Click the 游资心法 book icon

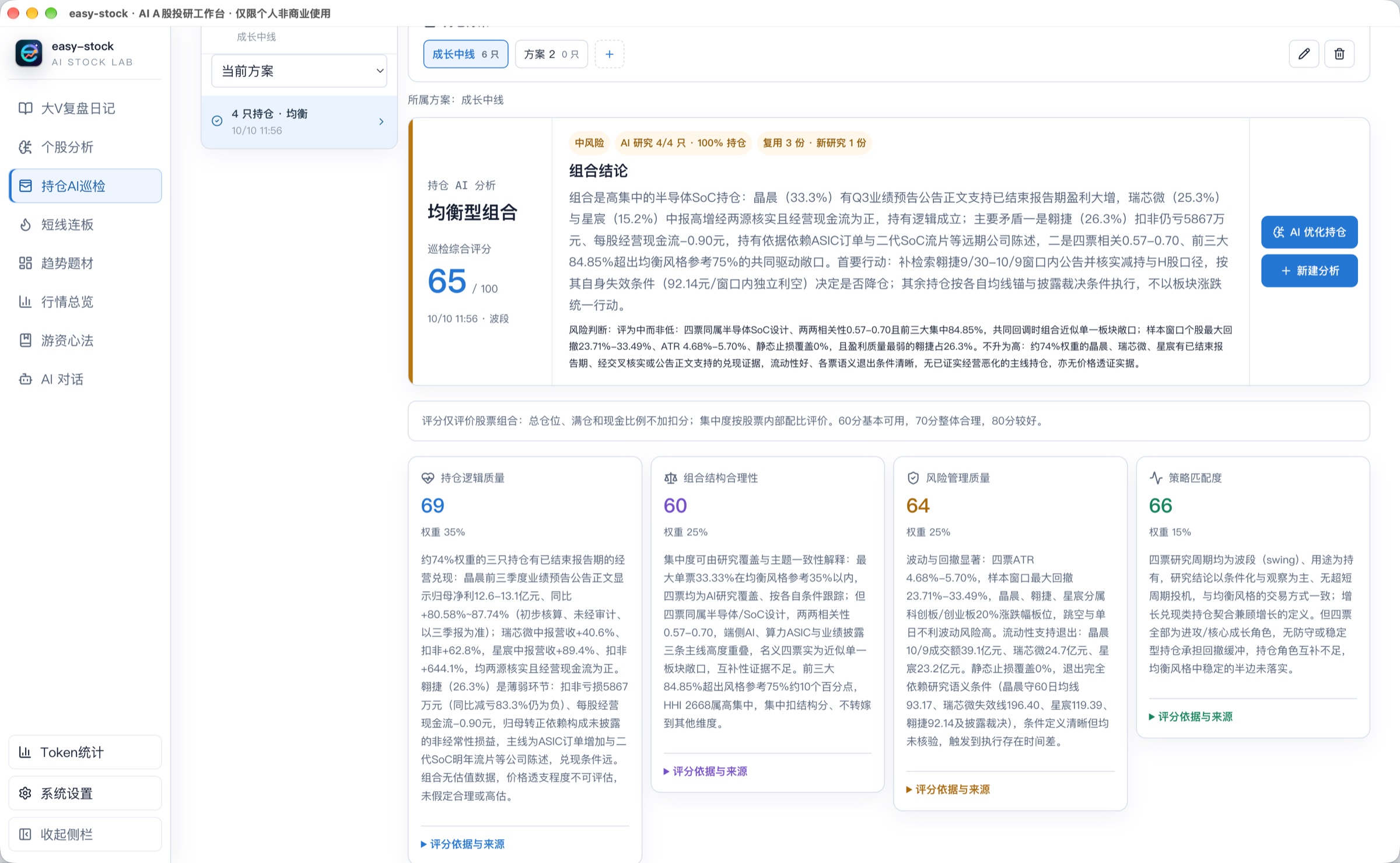pos(25,341)
